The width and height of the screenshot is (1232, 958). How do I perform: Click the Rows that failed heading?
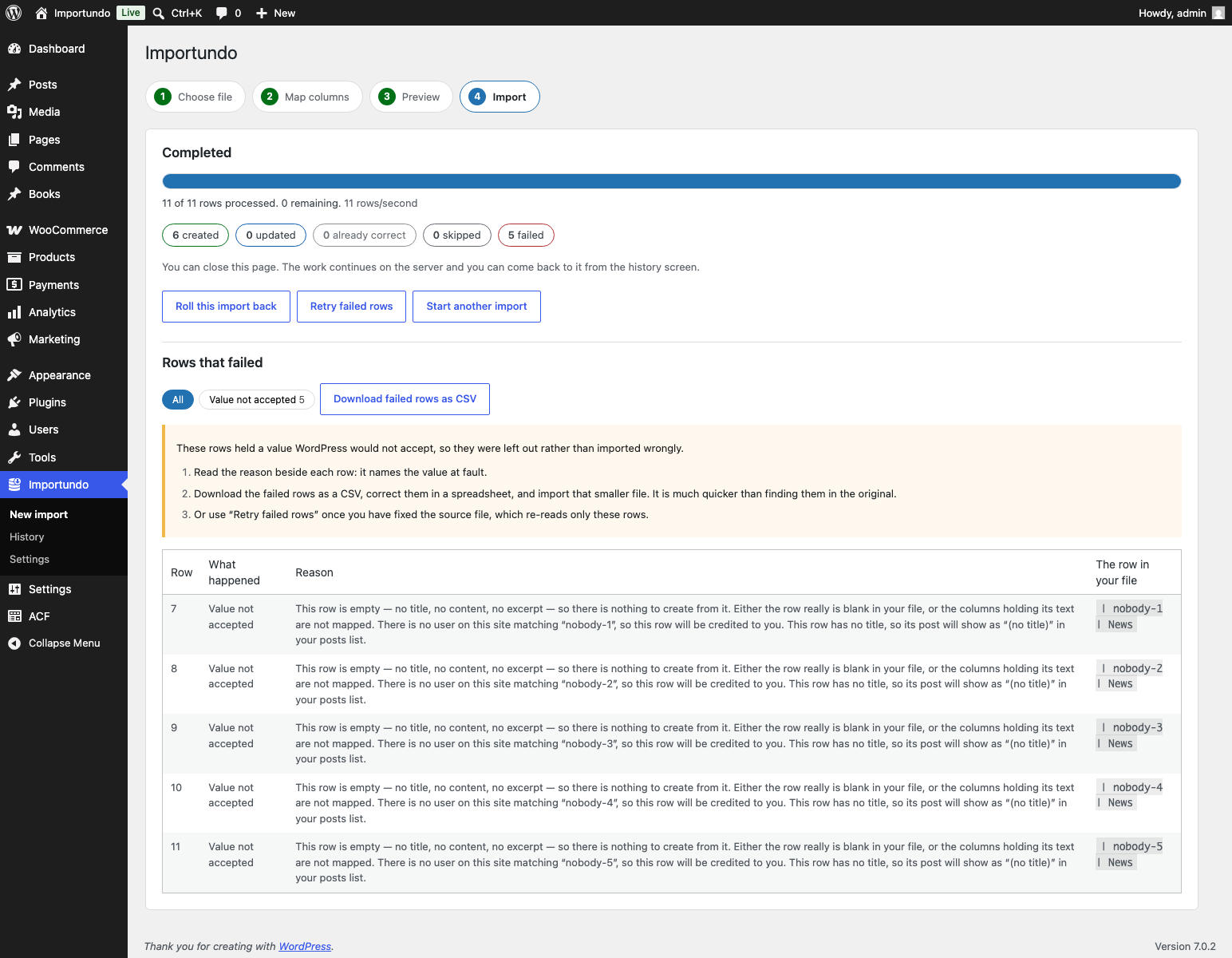pos(212,362)
